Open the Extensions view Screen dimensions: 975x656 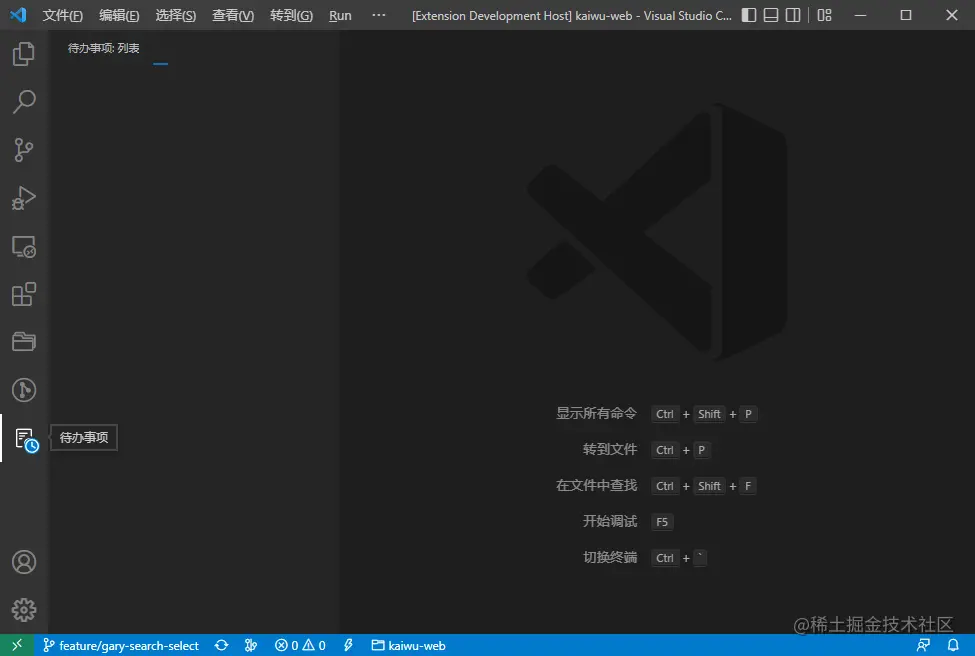tap(24, 294)
